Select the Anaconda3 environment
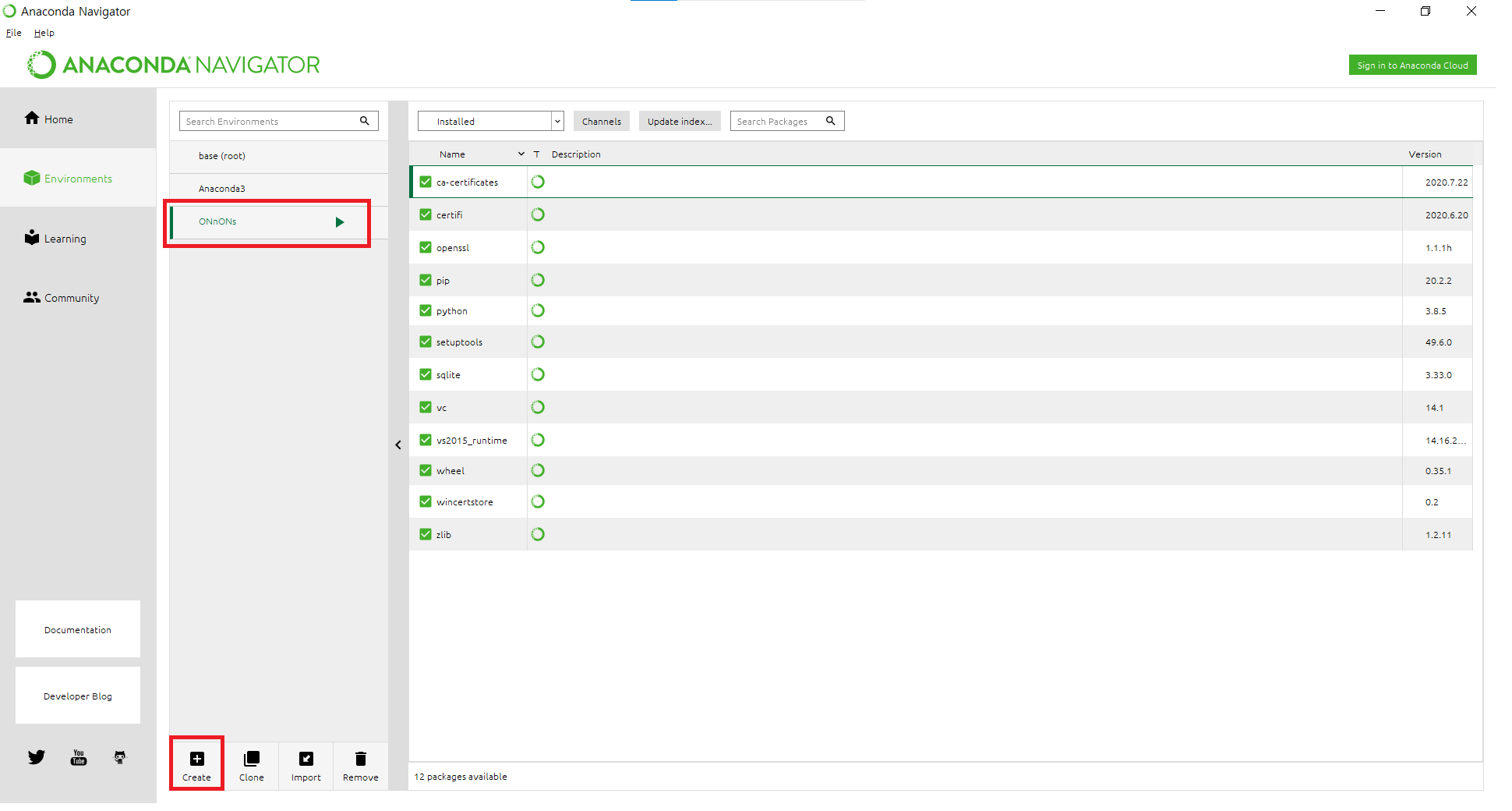Image resolution: width=1512 pixels, height=811 pixels. [279, 189]
